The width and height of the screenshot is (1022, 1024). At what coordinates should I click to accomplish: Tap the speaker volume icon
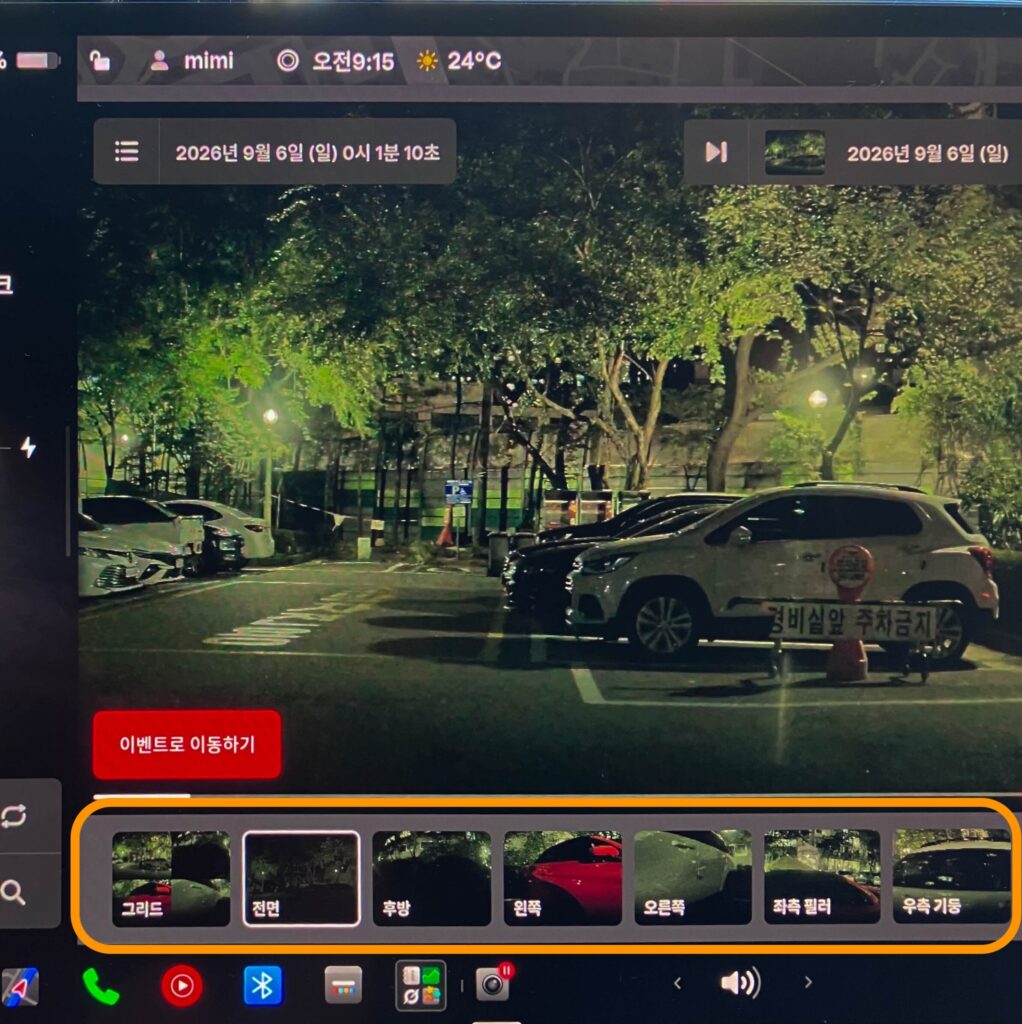(x=741, y=983)
